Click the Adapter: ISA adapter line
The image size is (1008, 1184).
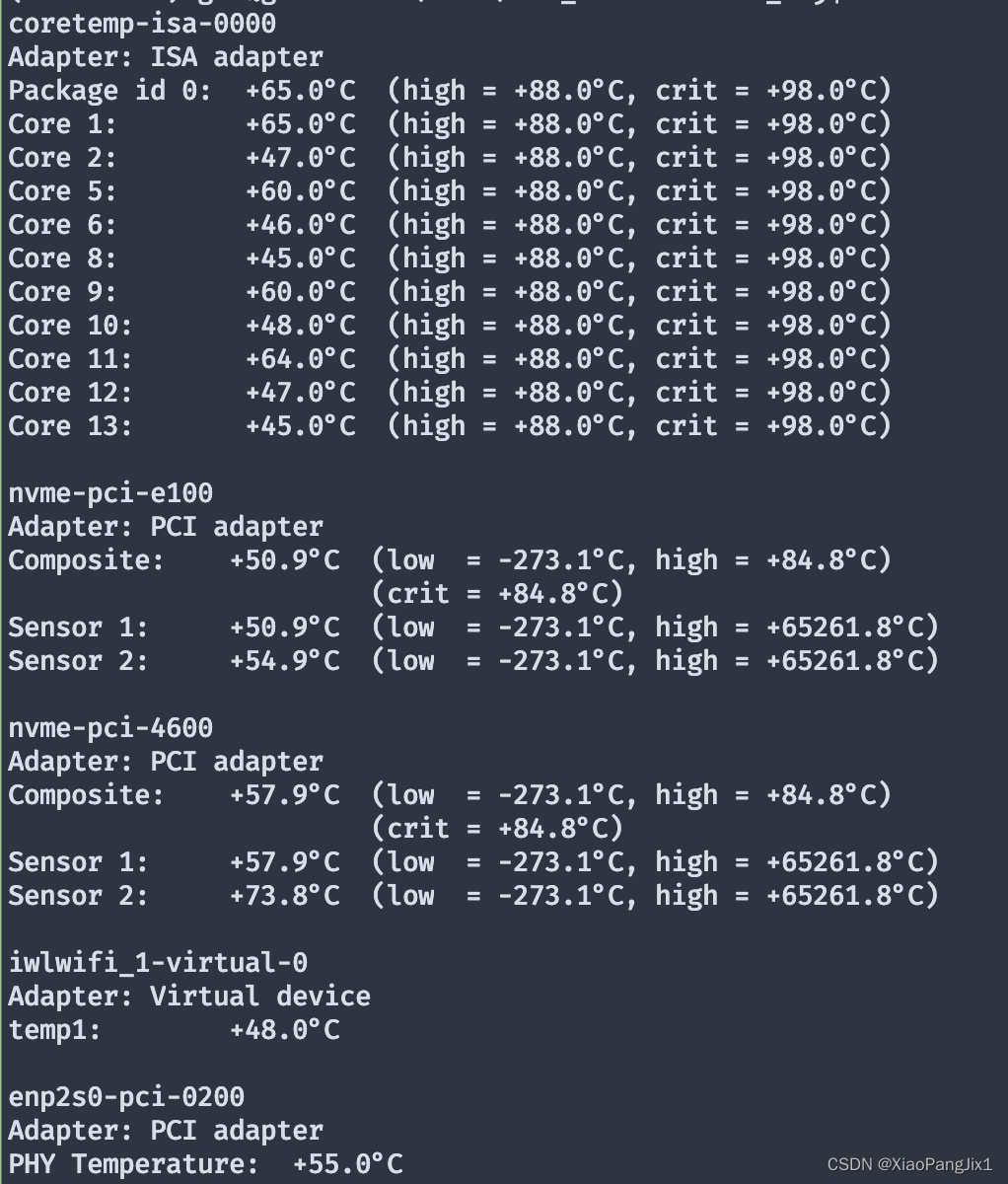pos(166,57)
